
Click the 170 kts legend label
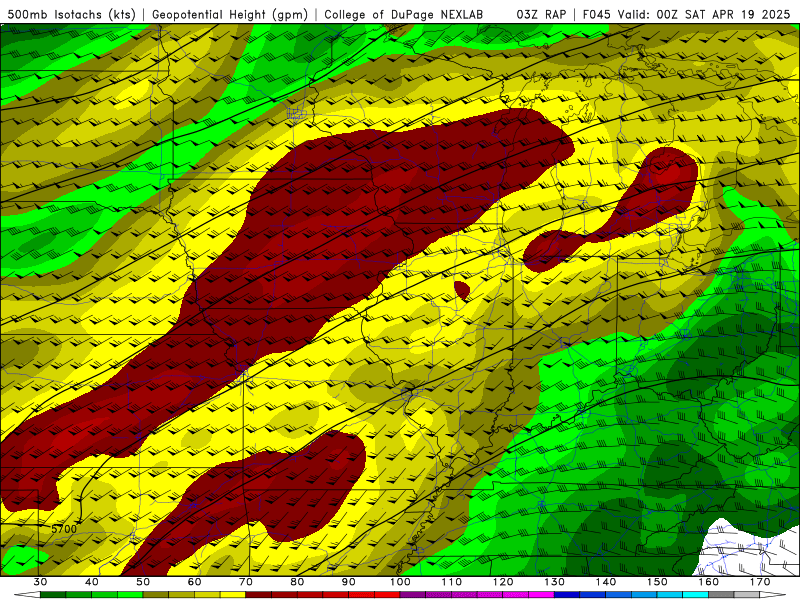[760, 582]
